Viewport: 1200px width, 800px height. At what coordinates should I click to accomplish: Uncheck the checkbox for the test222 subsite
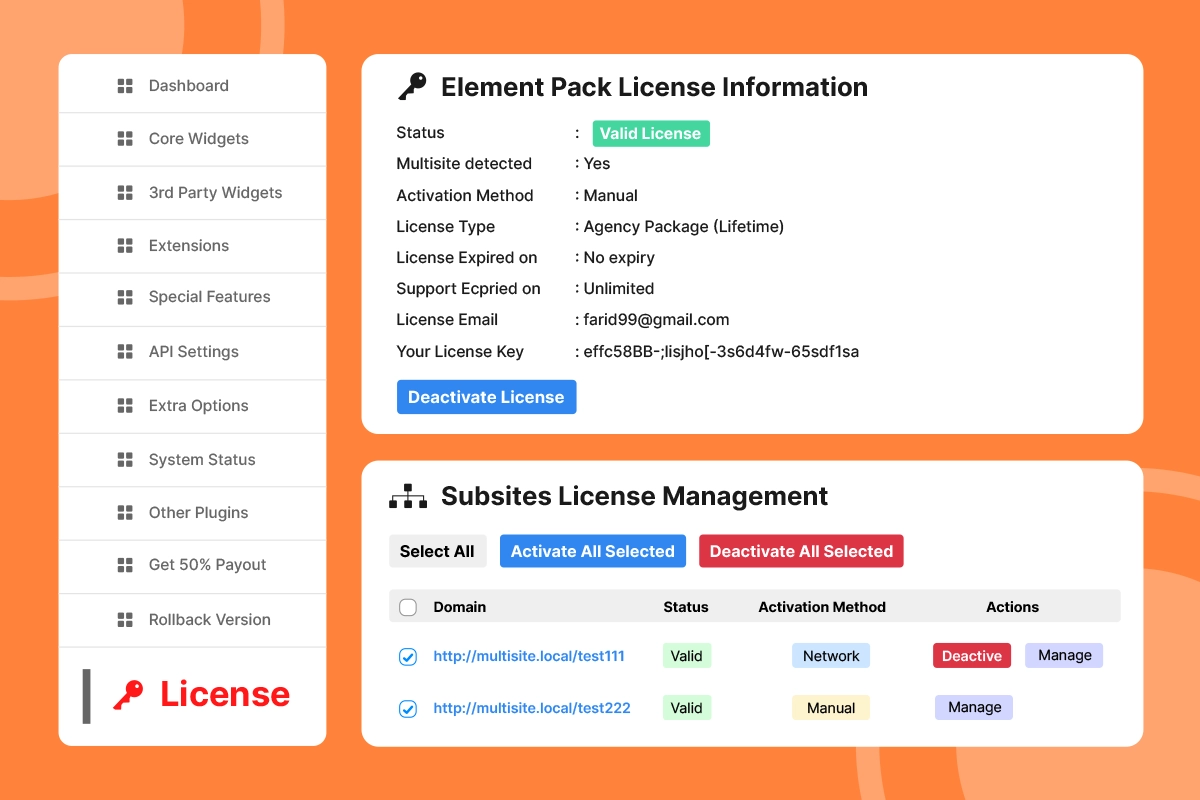click(x=408, y=709)
